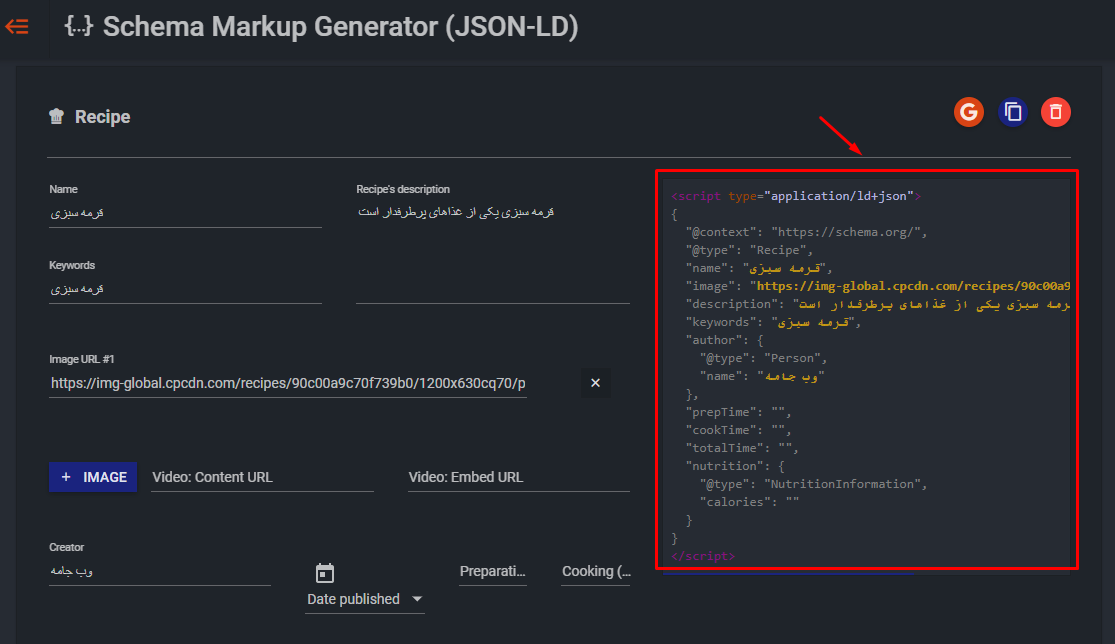Click the "@context" schema.org code line
This screenshot has height=644, width=1115.
[x=806, y=232]
